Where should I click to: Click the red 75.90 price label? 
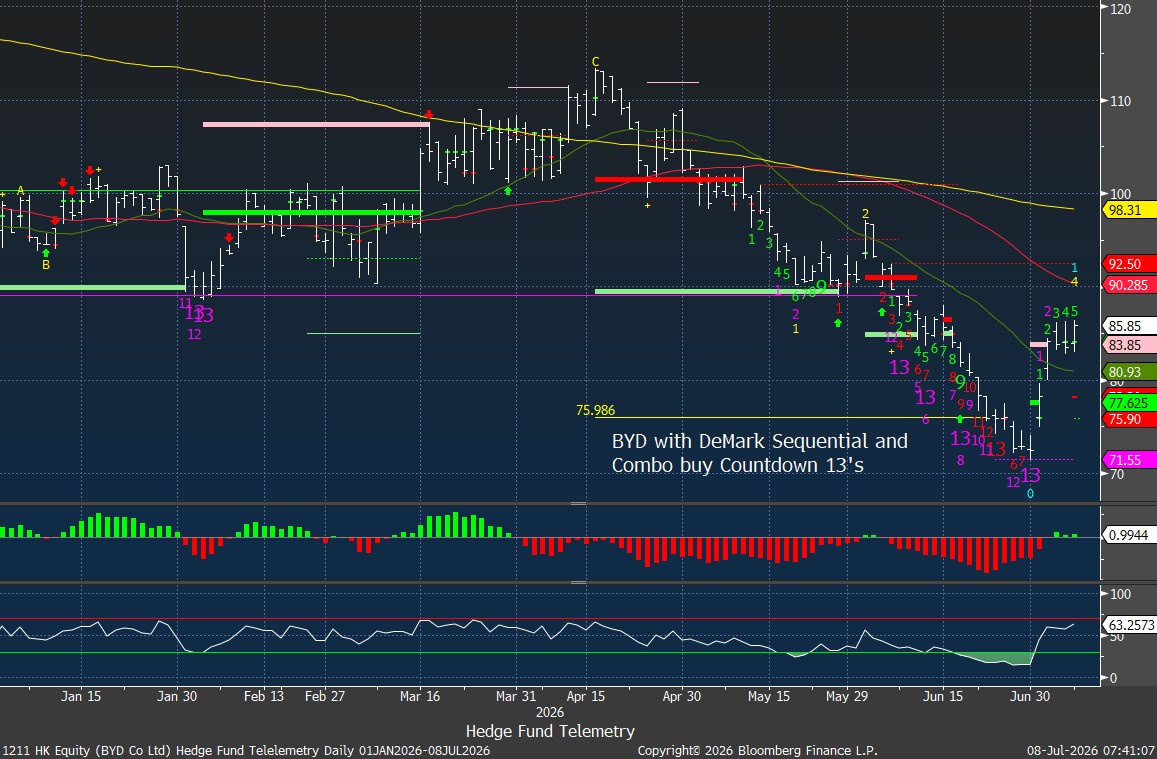1128,419
